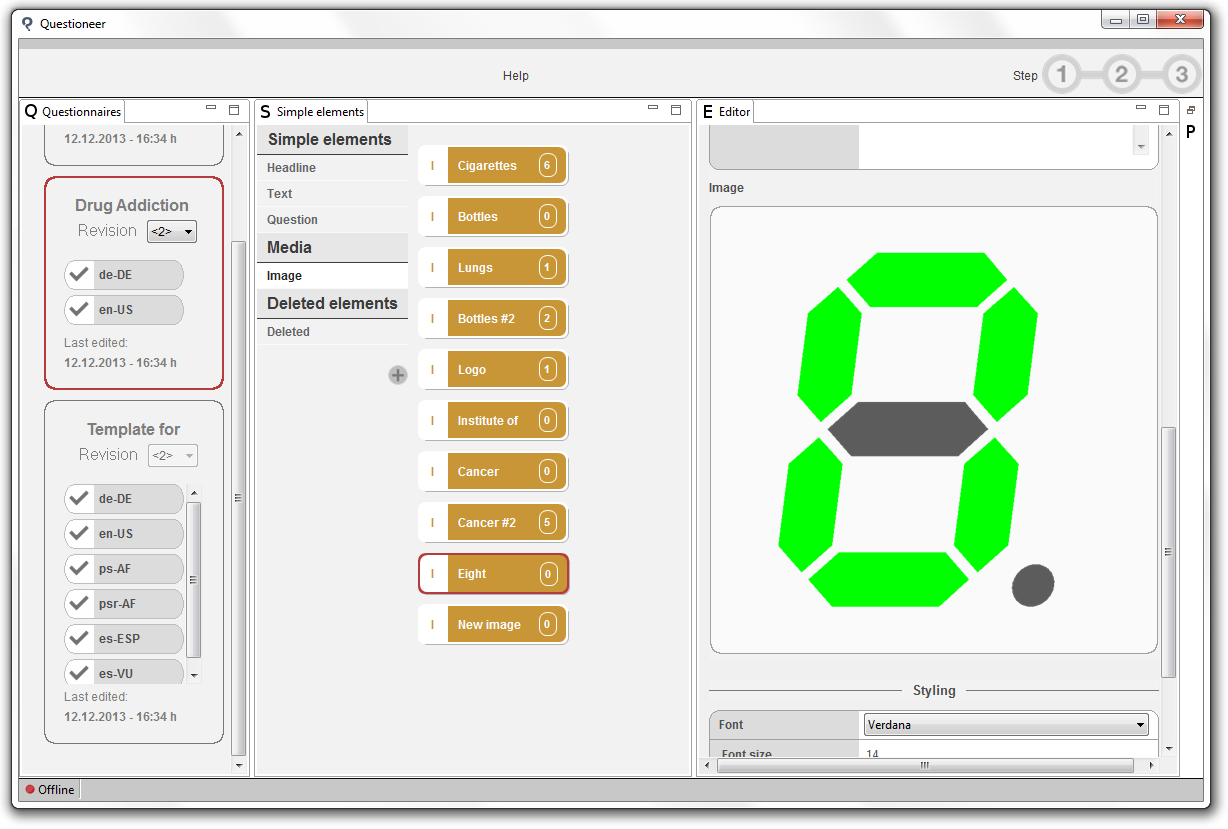Minimize the Editor panel
Screen dimensions: 1228x829
(x=1141, y=109)
